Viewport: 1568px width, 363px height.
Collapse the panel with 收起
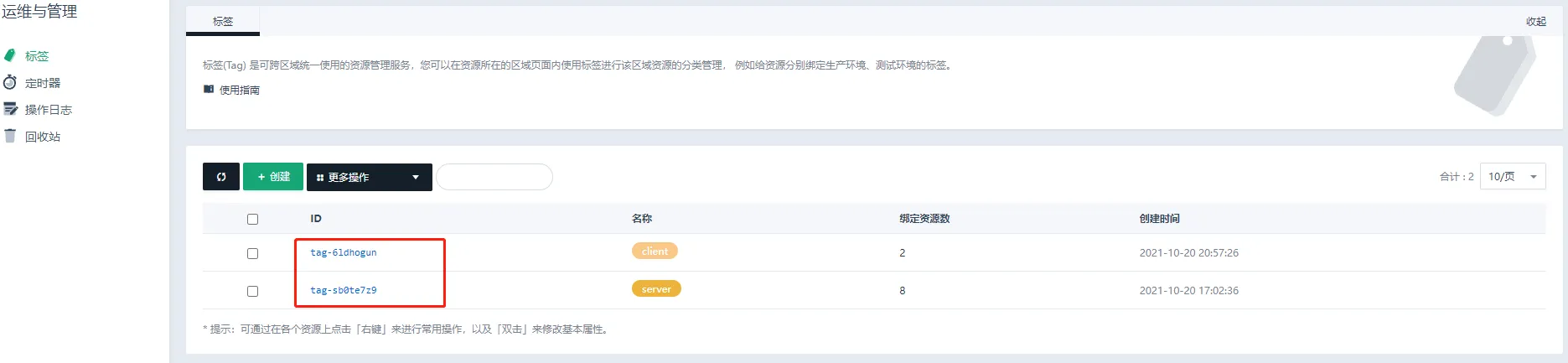[1535, 22]
